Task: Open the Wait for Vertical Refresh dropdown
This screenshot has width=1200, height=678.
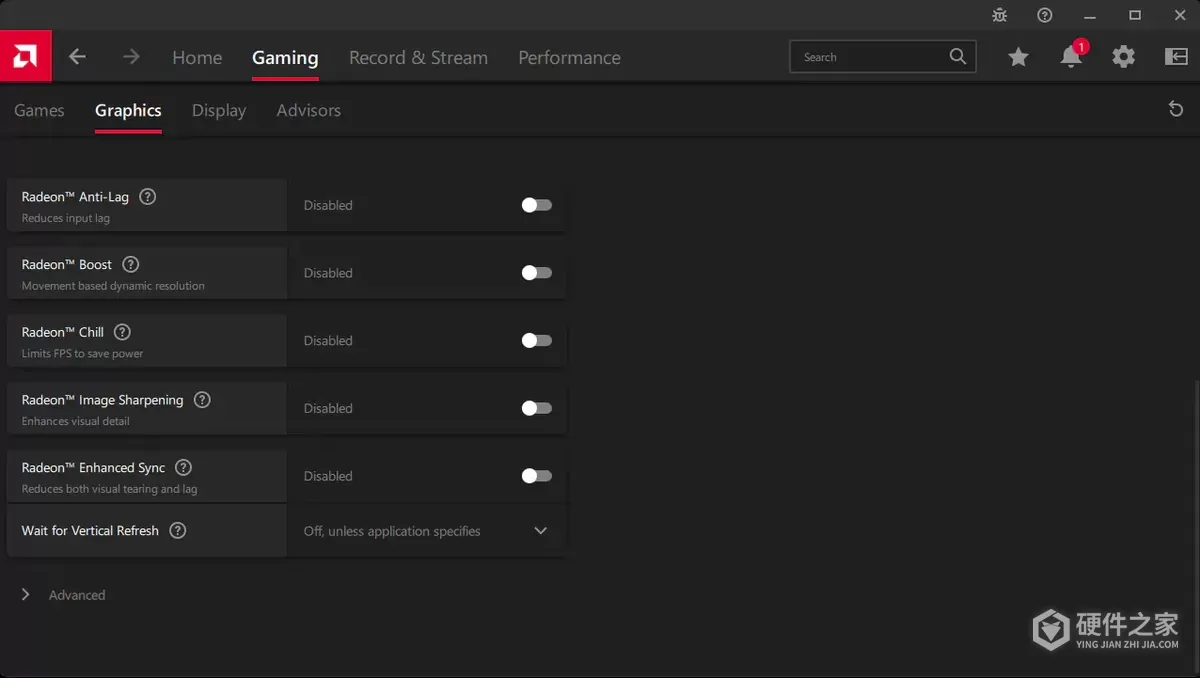Action: coord(426,531)
